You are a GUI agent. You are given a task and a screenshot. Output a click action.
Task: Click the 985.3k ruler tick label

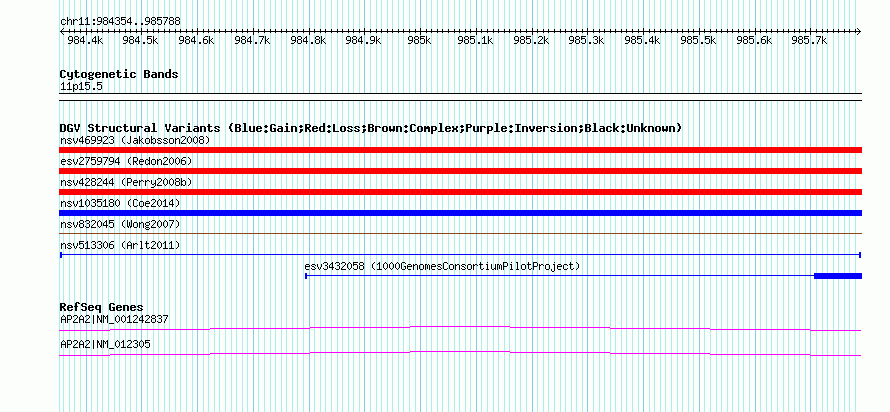coord(587,41)
